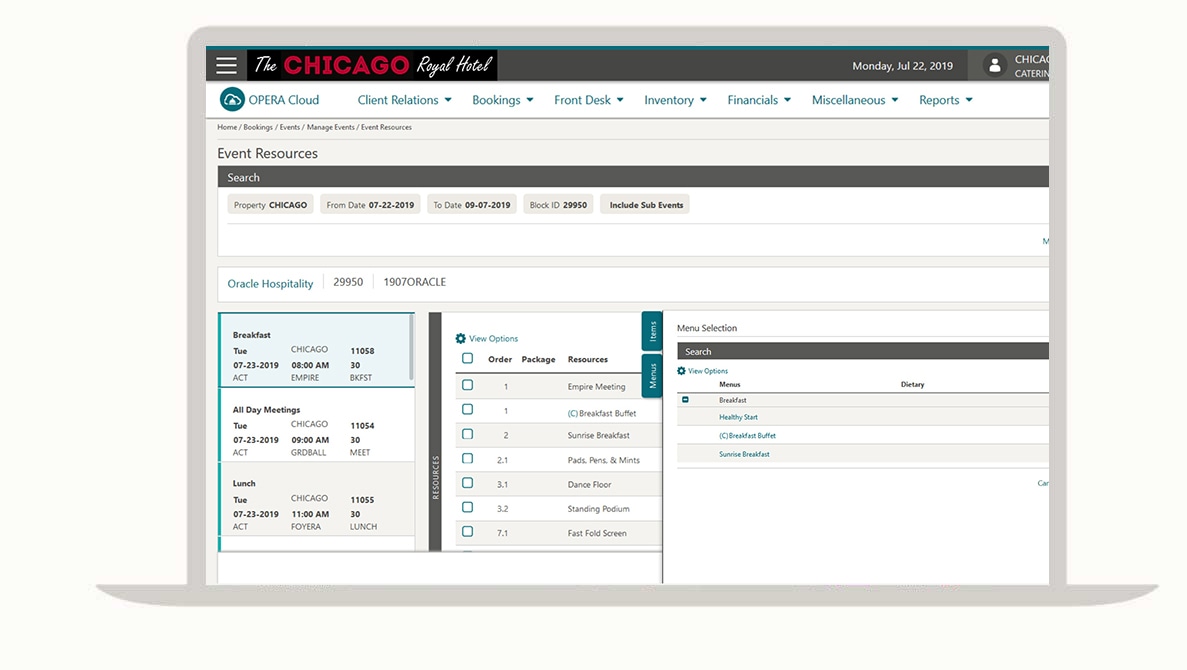Viewport: 1187px width, 670px height.
Task: Open the Oracle Hospitality link
Action: [270, 284]
